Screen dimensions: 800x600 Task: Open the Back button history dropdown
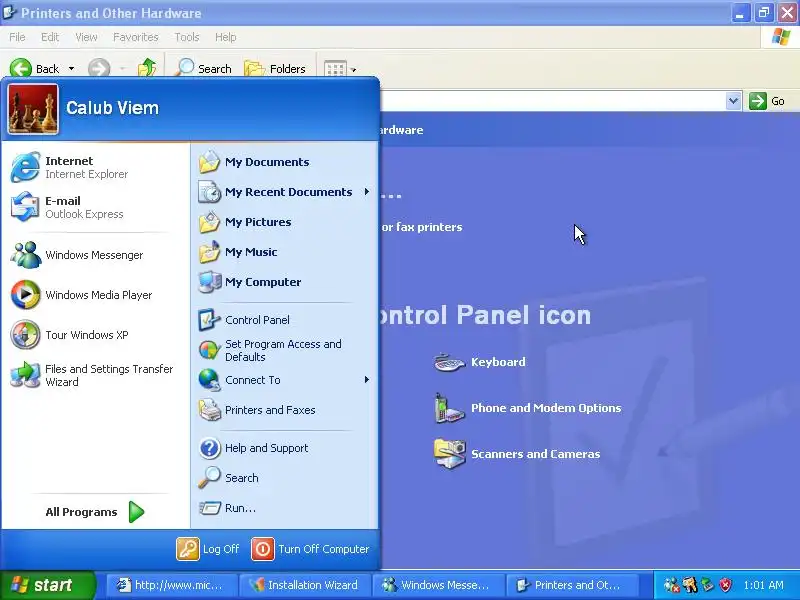coord(71,68)
